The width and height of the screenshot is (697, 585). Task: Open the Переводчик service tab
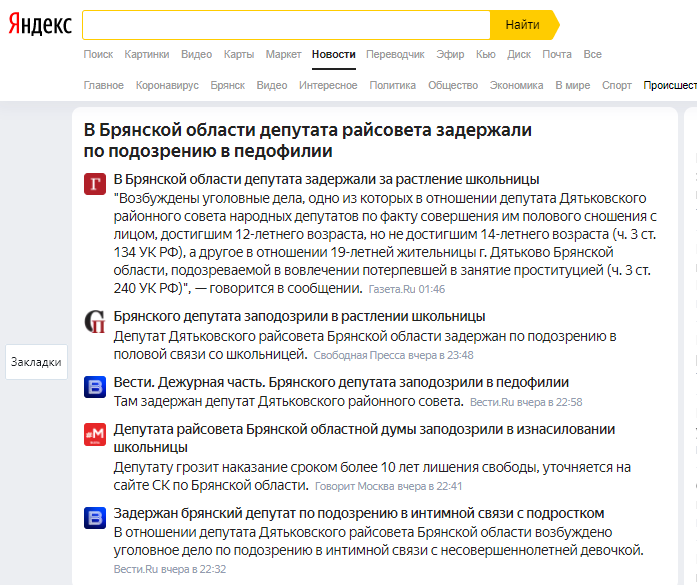pyautogui.click(x=395, y=54)
